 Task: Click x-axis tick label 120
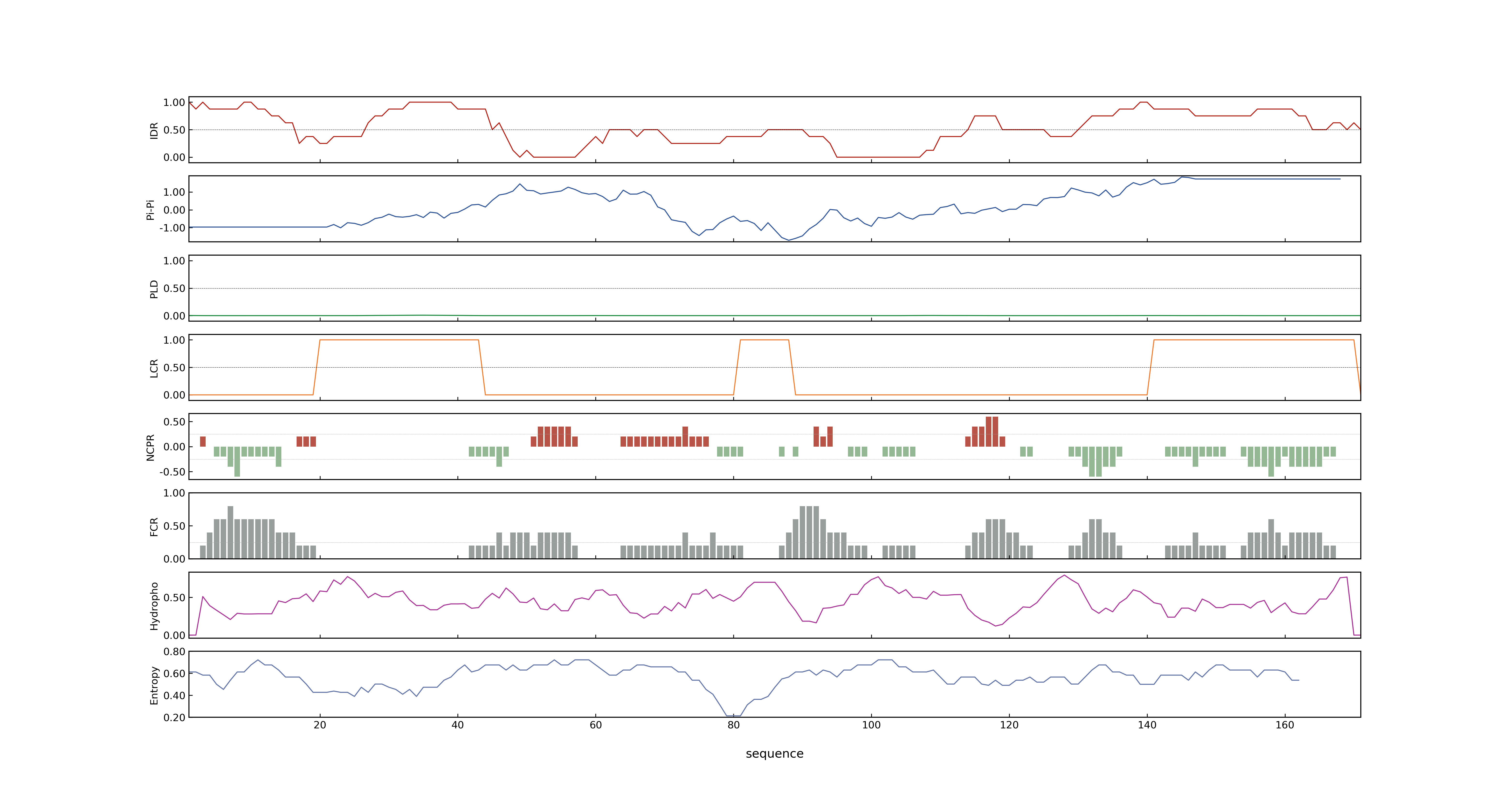tap(1009, 725)
